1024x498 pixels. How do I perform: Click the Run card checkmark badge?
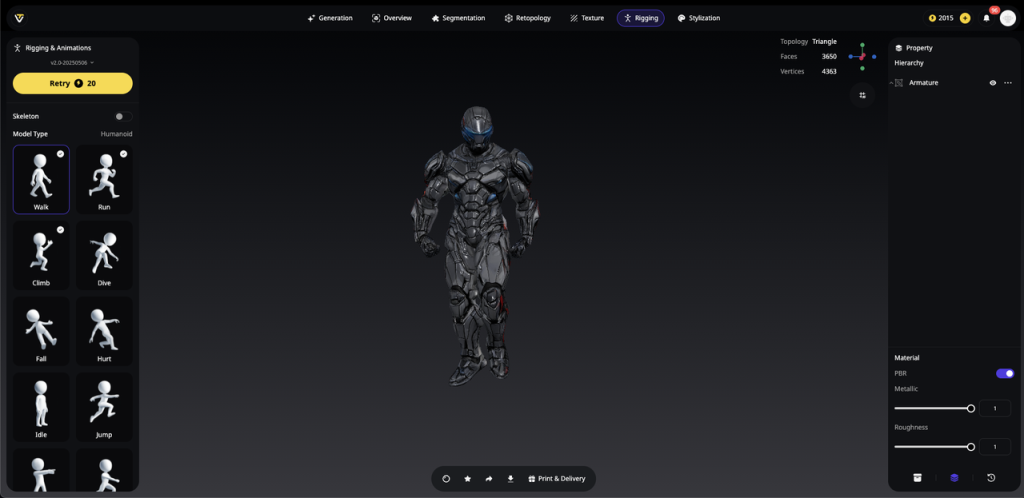[123, 154]
